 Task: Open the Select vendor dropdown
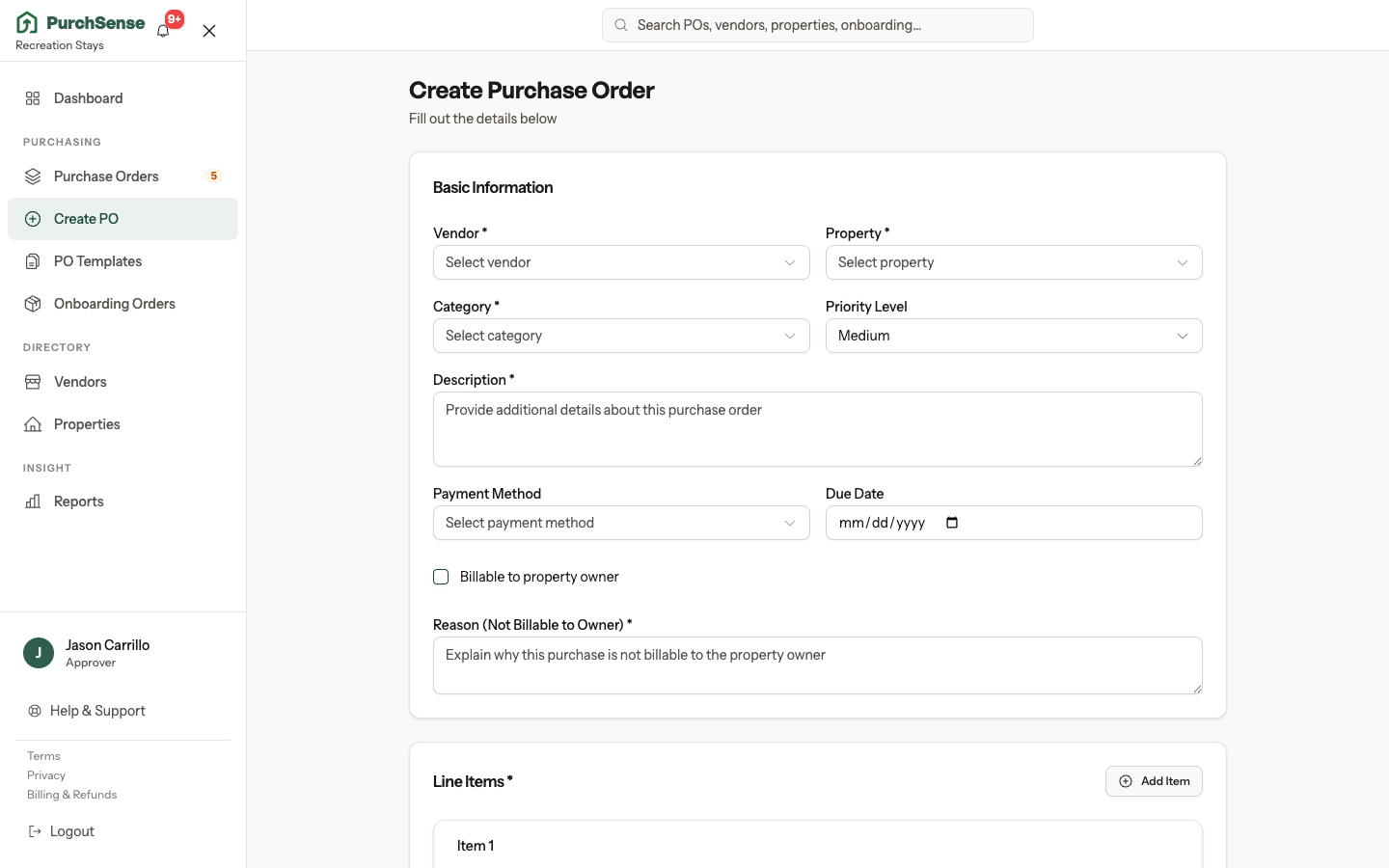(x=621, y=262)
